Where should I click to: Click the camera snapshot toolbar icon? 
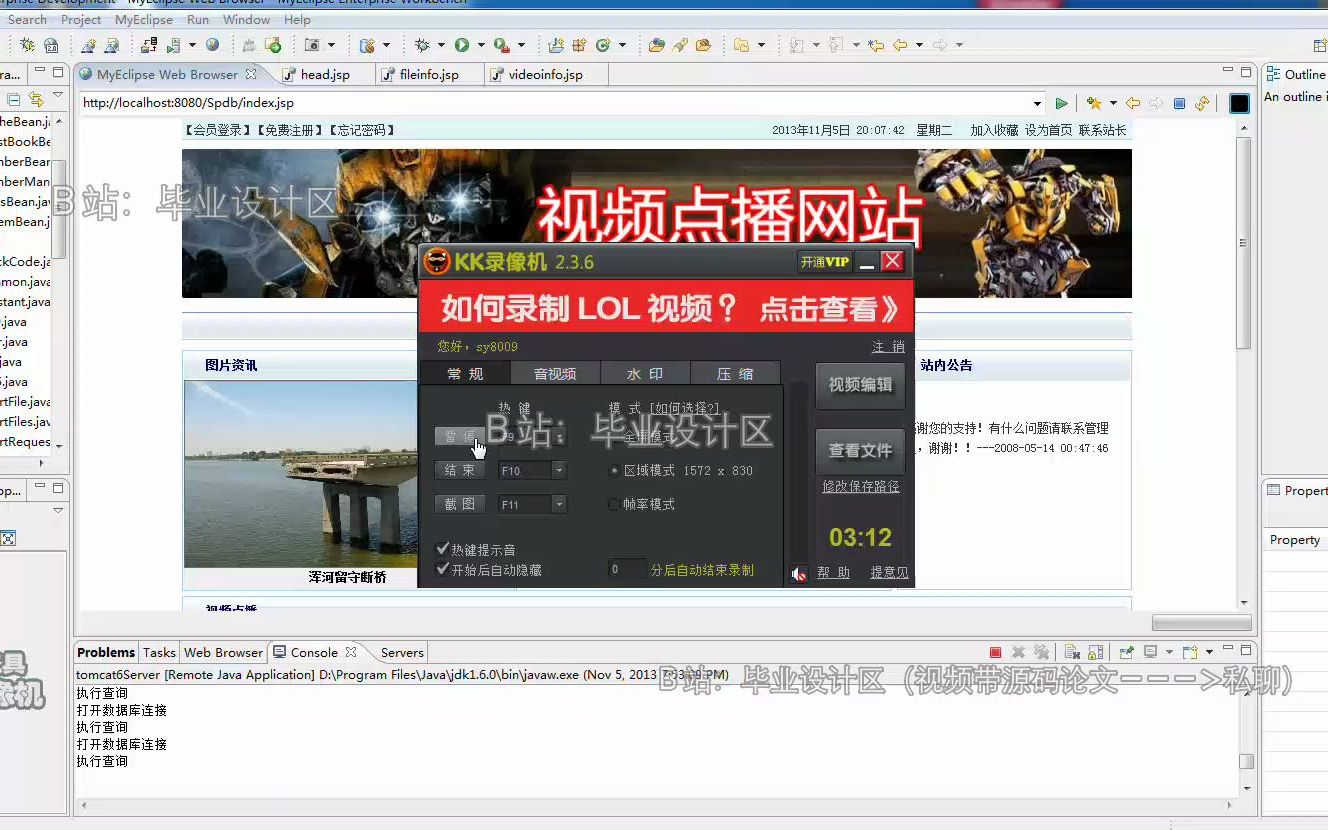tap(311, 45)
